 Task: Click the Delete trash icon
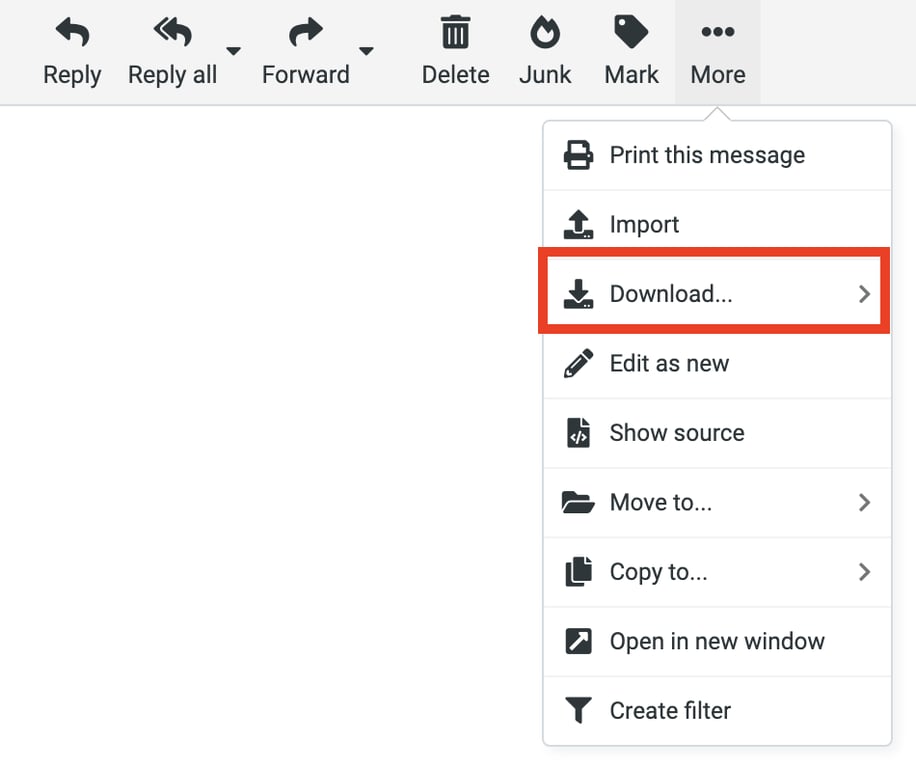pyautogui.click(x=455, y=33)
